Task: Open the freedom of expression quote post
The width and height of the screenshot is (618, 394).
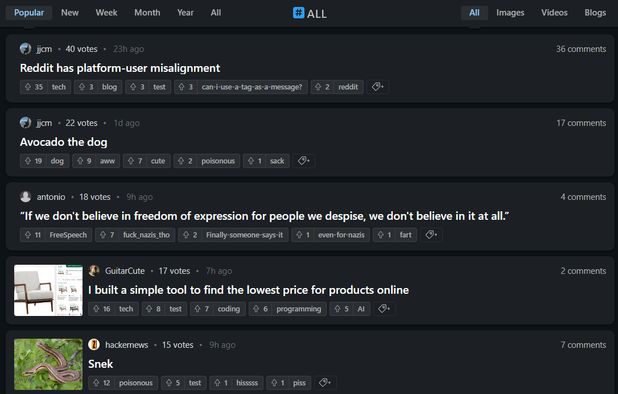Action: coord(264,216)
